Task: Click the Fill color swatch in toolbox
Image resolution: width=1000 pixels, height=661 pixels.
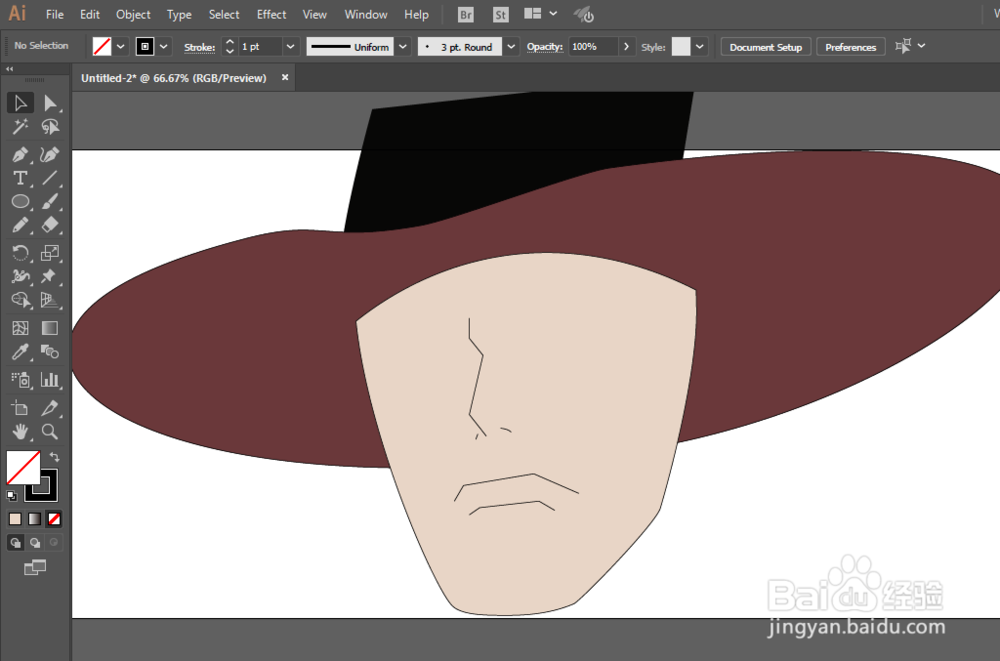Action: click(22, 467)
